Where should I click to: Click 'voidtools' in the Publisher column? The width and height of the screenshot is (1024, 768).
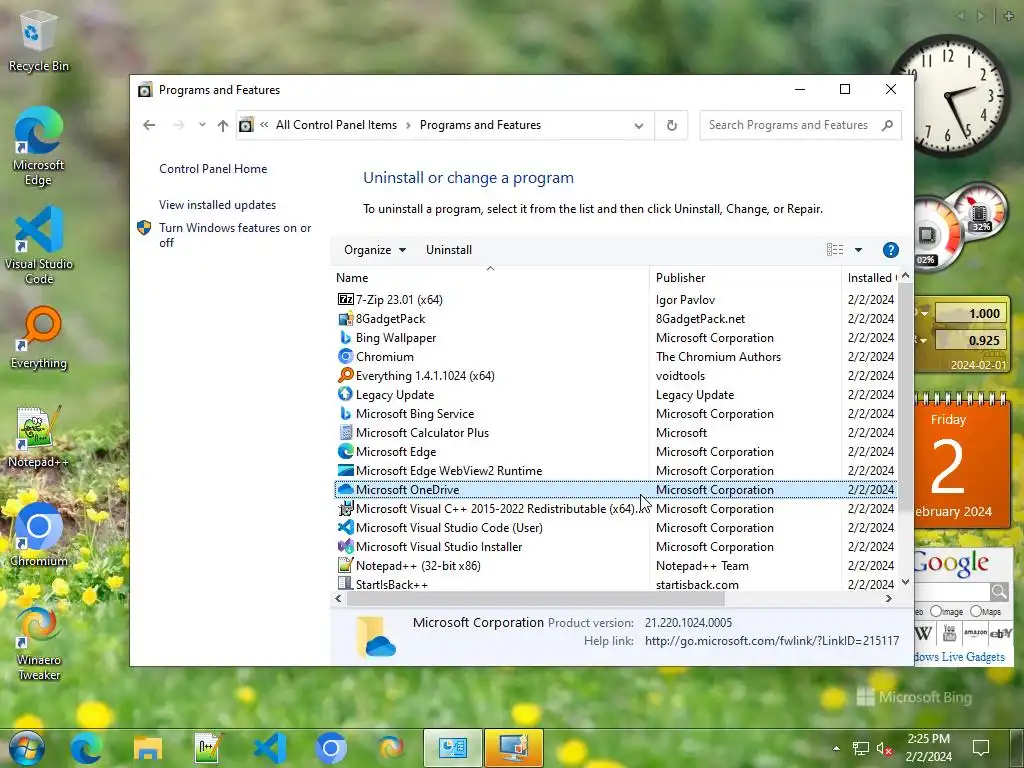click(x=680, y=376)
